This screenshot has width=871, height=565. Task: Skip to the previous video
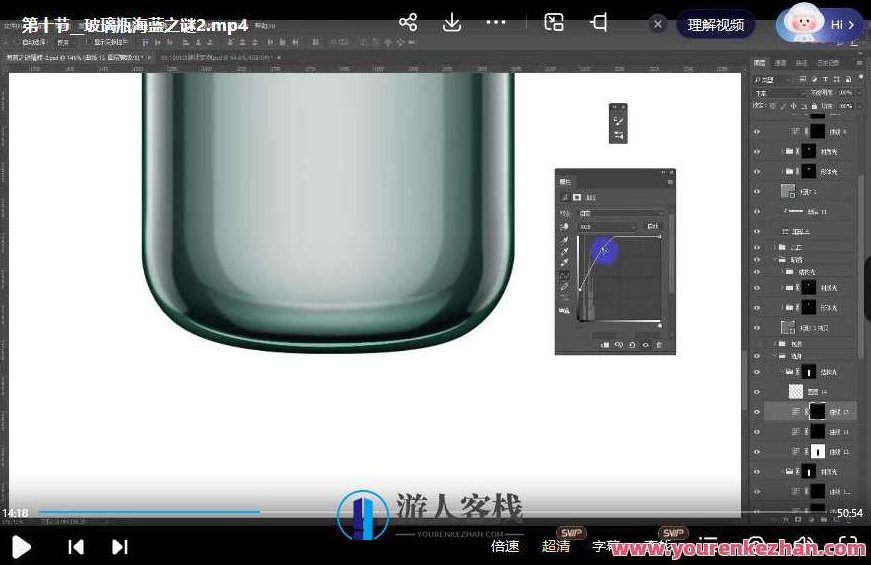tap(76, 547)
